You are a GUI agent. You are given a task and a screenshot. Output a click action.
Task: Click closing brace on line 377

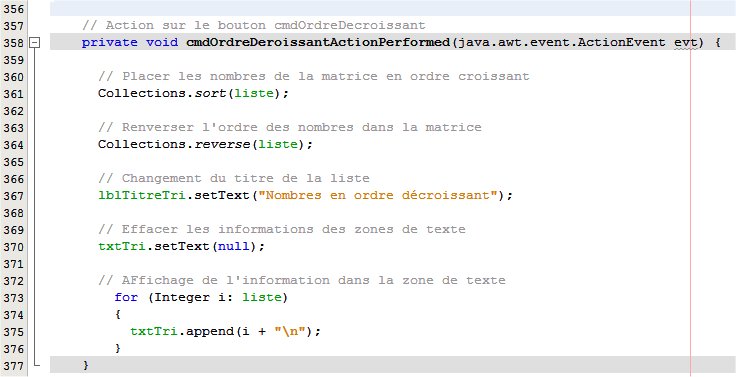pos(85,365)
